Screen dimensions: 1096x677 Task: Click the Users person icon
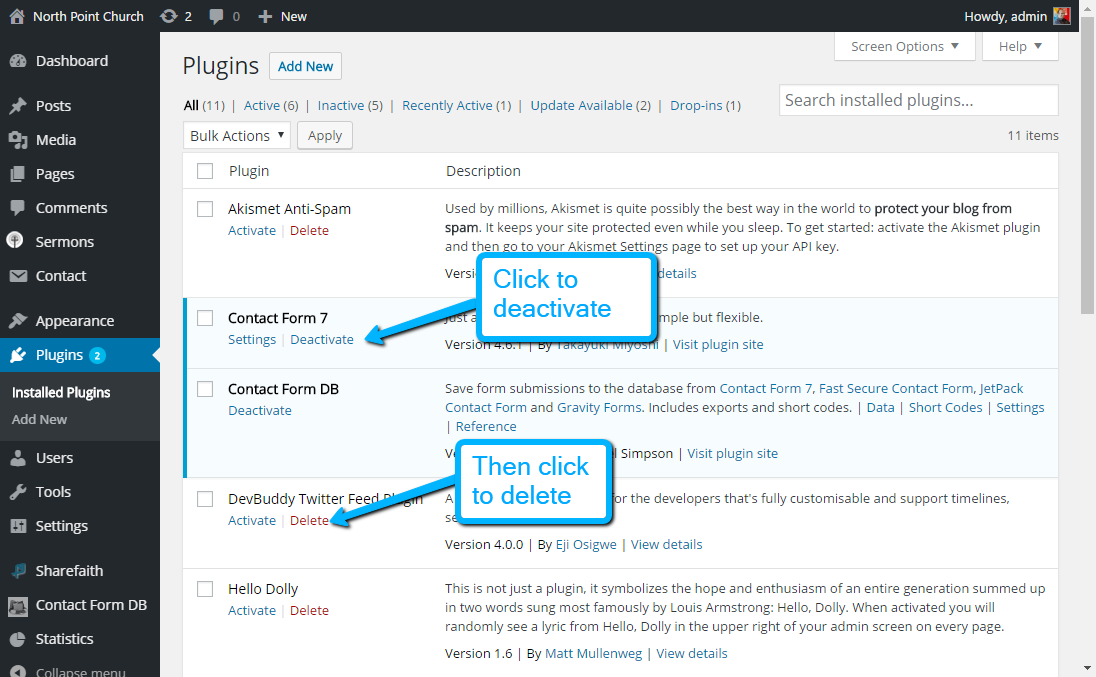pyautogui.click(x=17, y=458)
